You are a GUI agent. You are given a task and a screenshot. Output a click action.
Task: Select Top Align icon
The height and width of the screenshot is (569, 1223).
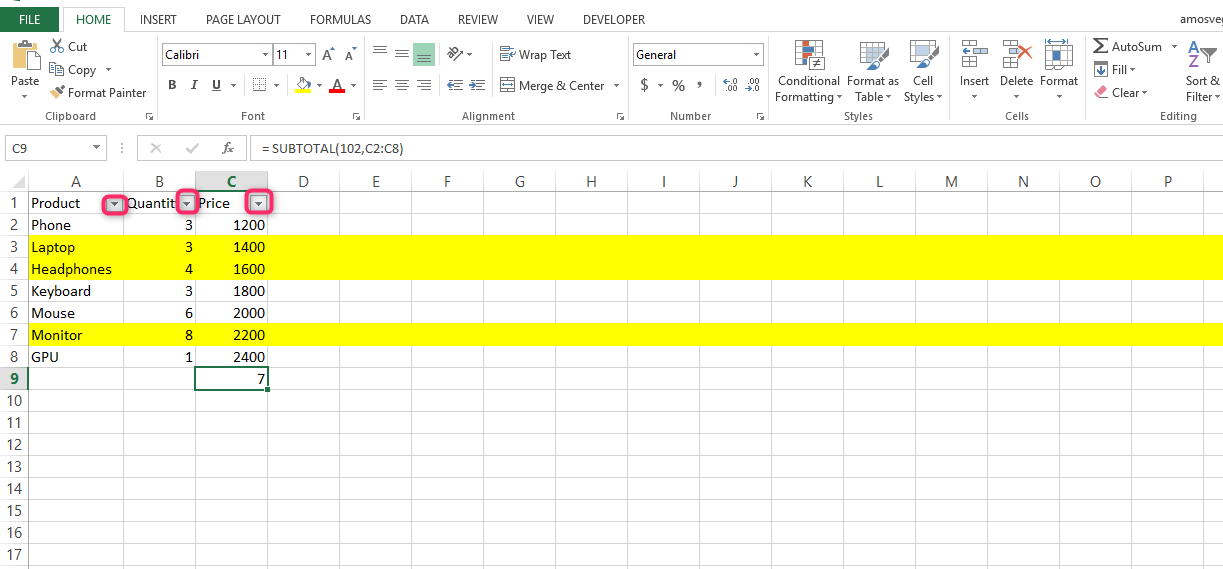[x=380, y=54]
